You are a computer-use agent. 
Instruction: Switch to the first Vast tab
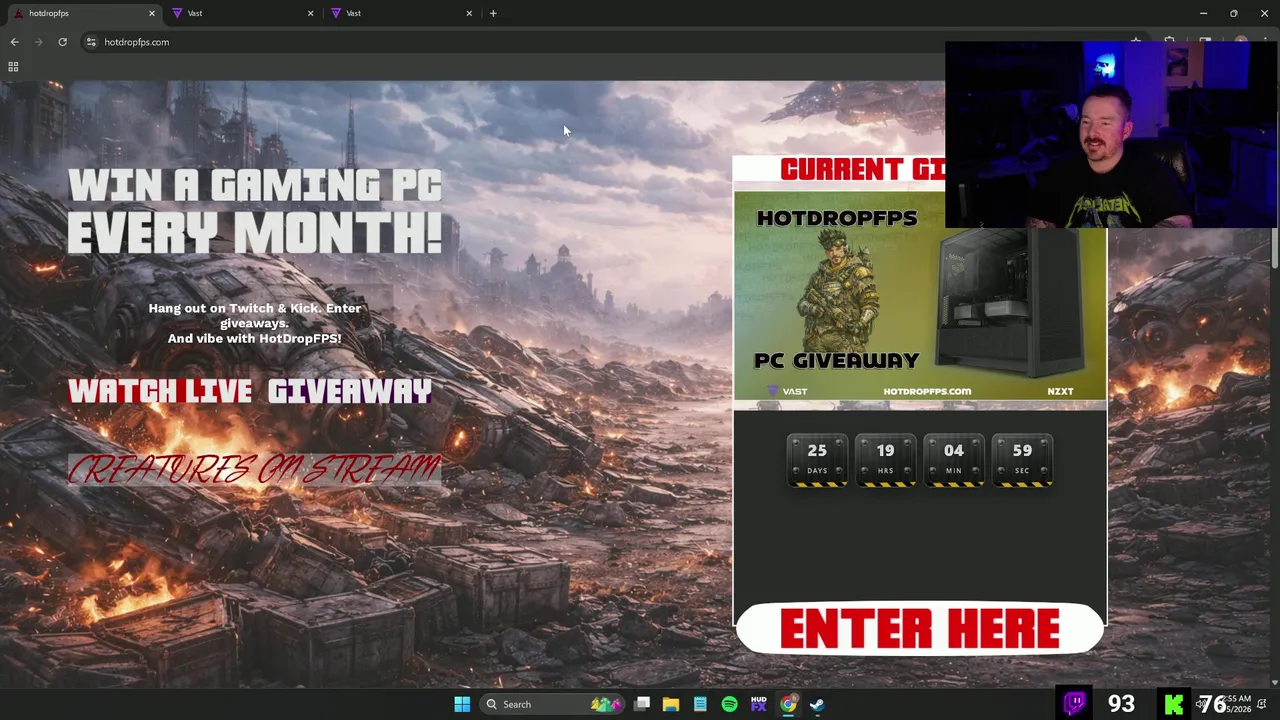coord(240,13)
